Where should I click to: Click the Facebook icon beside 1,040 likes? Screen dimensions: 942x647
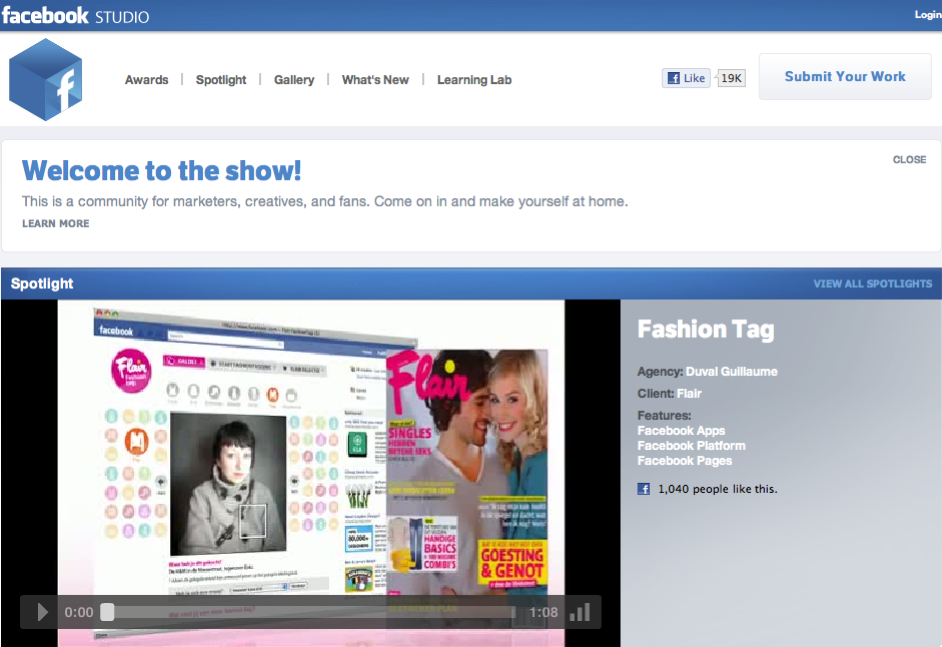[x=643, y=489]
